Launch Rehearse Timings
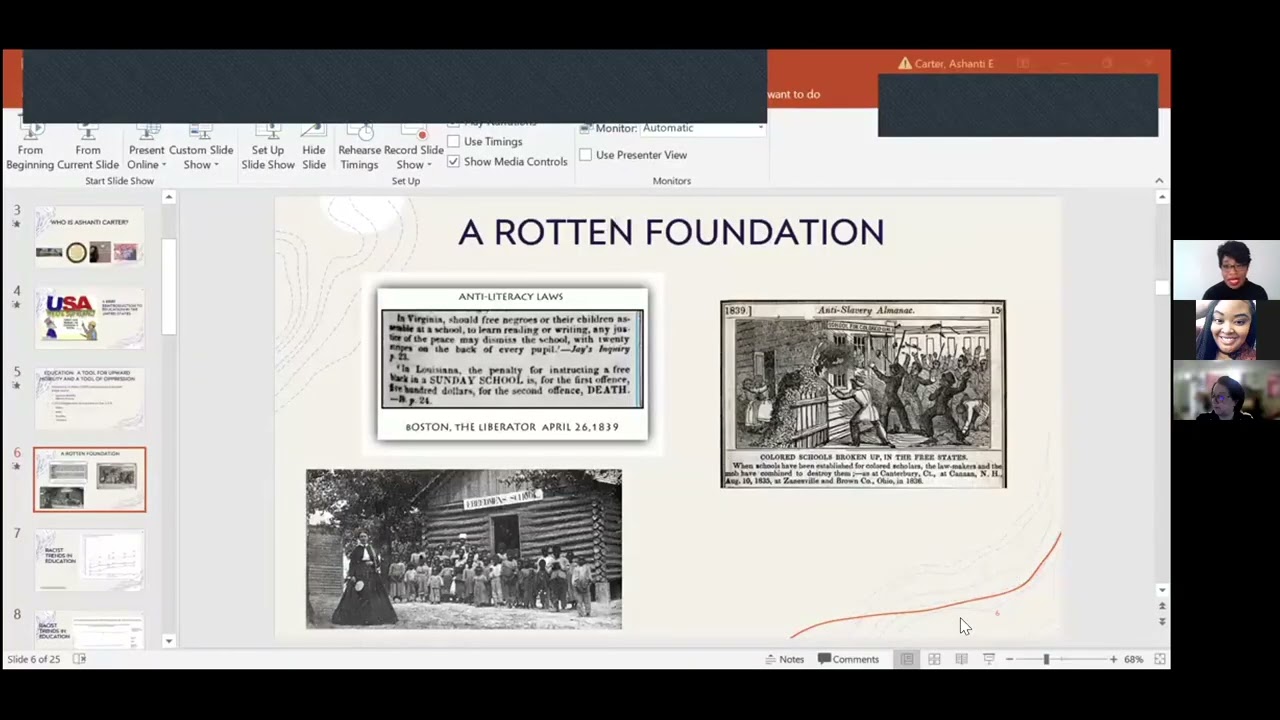1280x720 pixels. click(x=359, y=148)
